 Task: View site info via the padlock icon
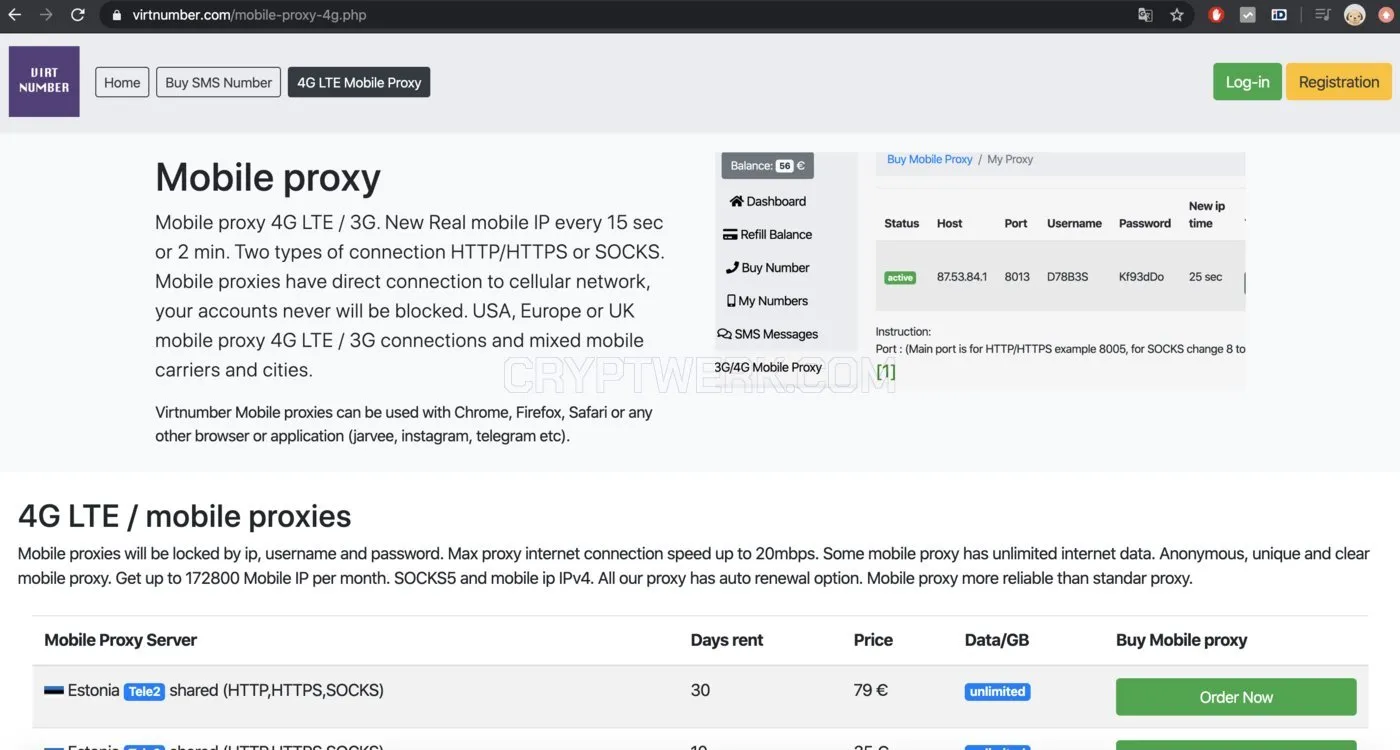[117, 15]
